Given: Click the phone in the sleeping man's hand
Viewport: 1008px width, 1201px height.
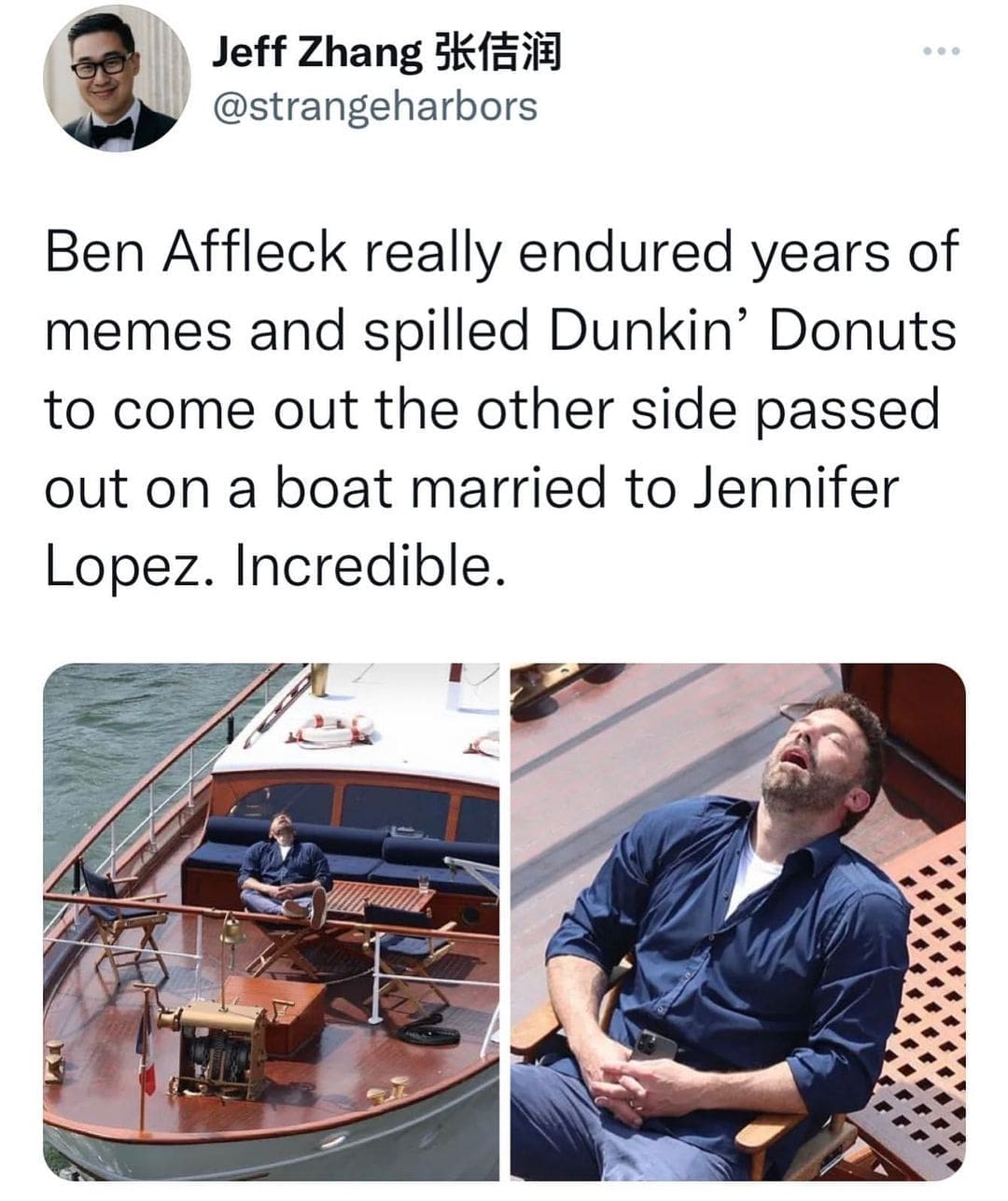Looking at the screenshot, I should pos(653,1045).
